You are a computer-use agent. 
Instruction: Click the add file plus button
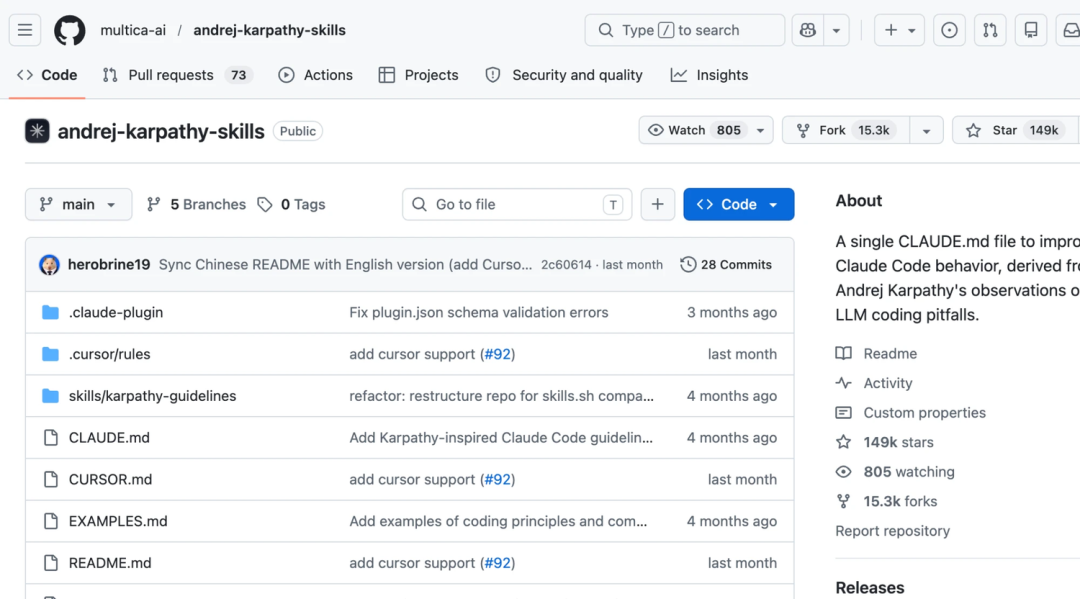point(658,204)
